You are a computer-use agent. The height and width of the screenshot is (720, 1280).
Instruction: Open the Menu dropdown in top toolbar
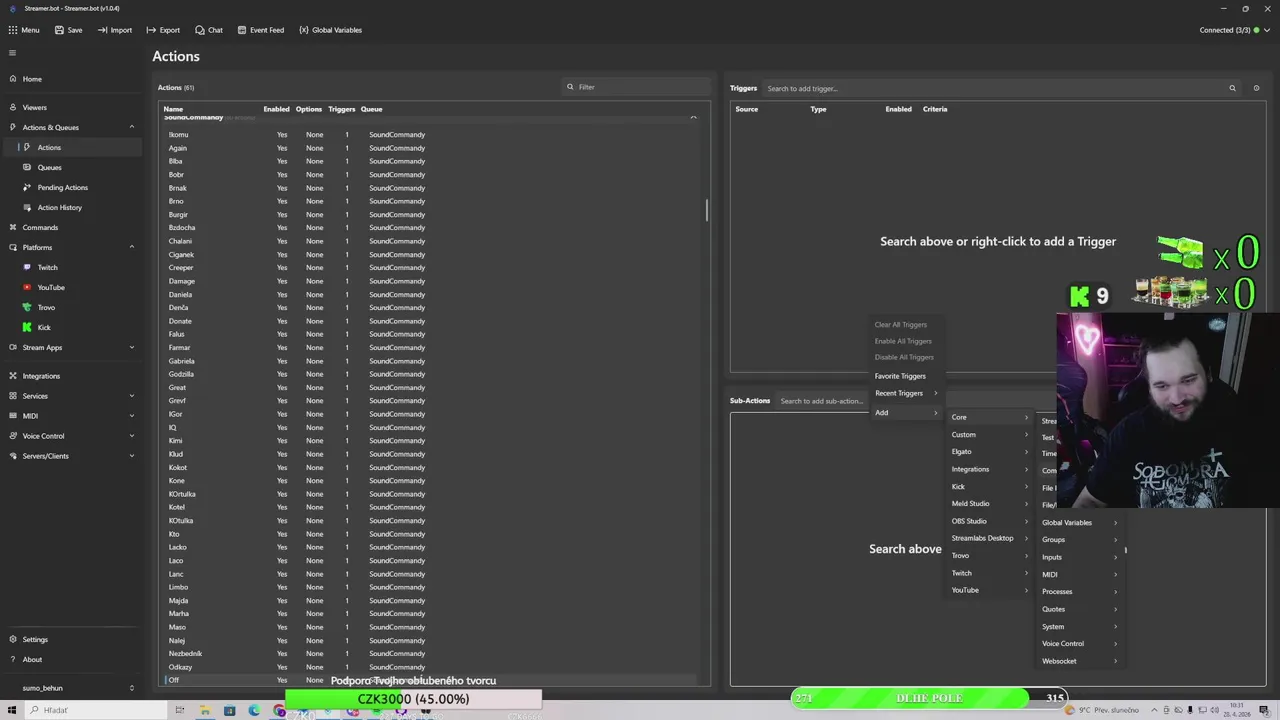pyautogui.click(x=24, y=30)
